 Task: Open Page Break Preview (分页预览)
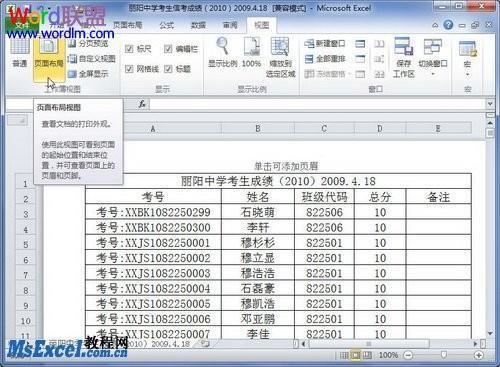pos(88,44)
